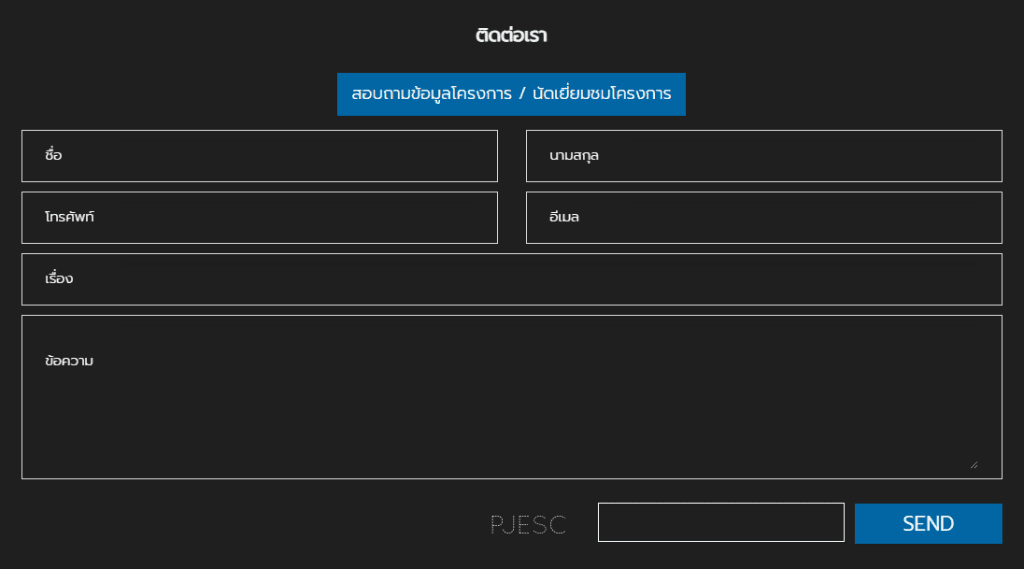Click inside the ข้อความ message textarea
Viewport: 1024px width, 569px height.
[511, 410]
